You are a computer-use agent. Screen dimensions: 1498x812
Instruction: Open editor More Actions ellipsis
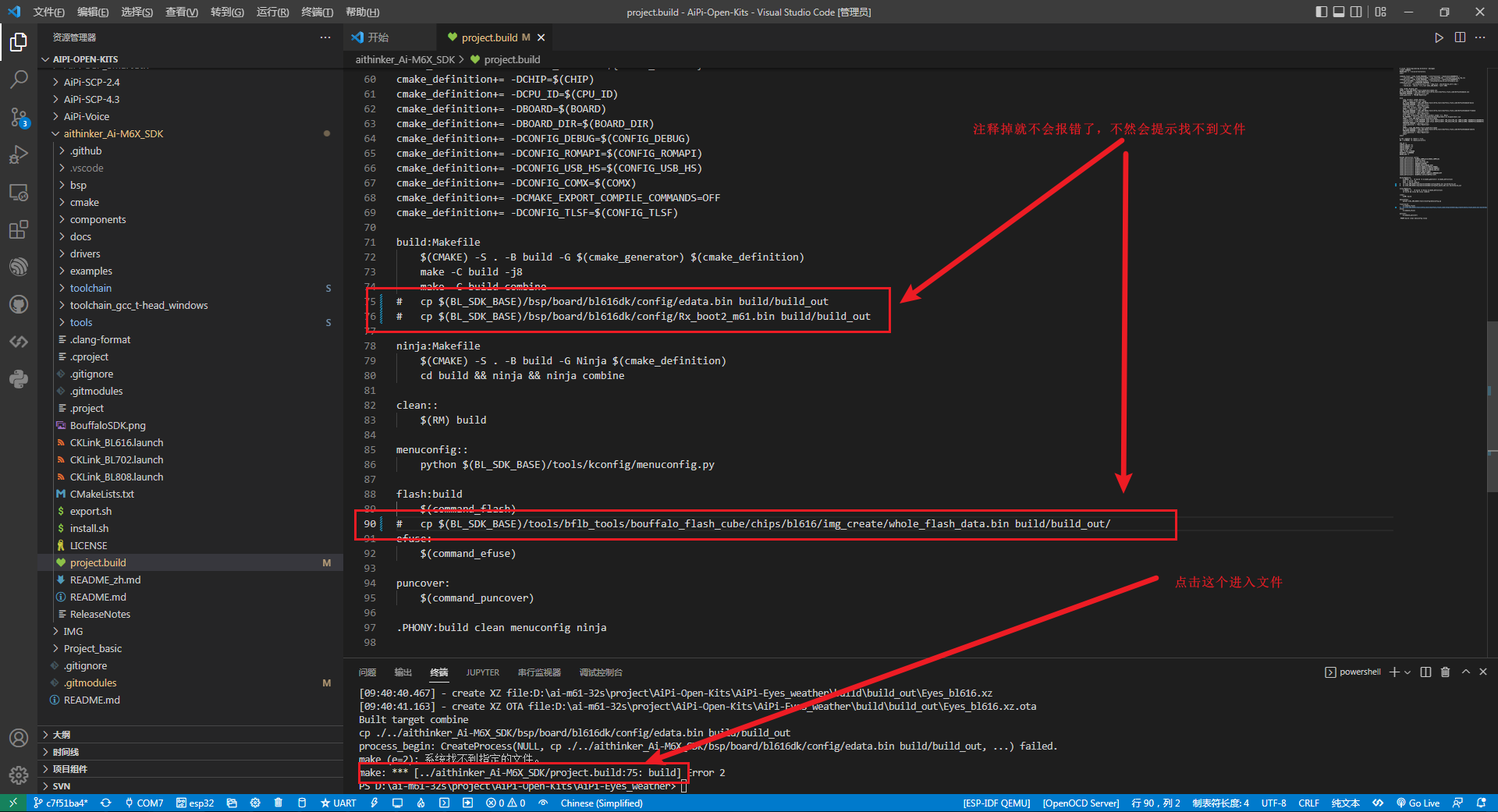pyautogui.click(x=1480, y=37)
